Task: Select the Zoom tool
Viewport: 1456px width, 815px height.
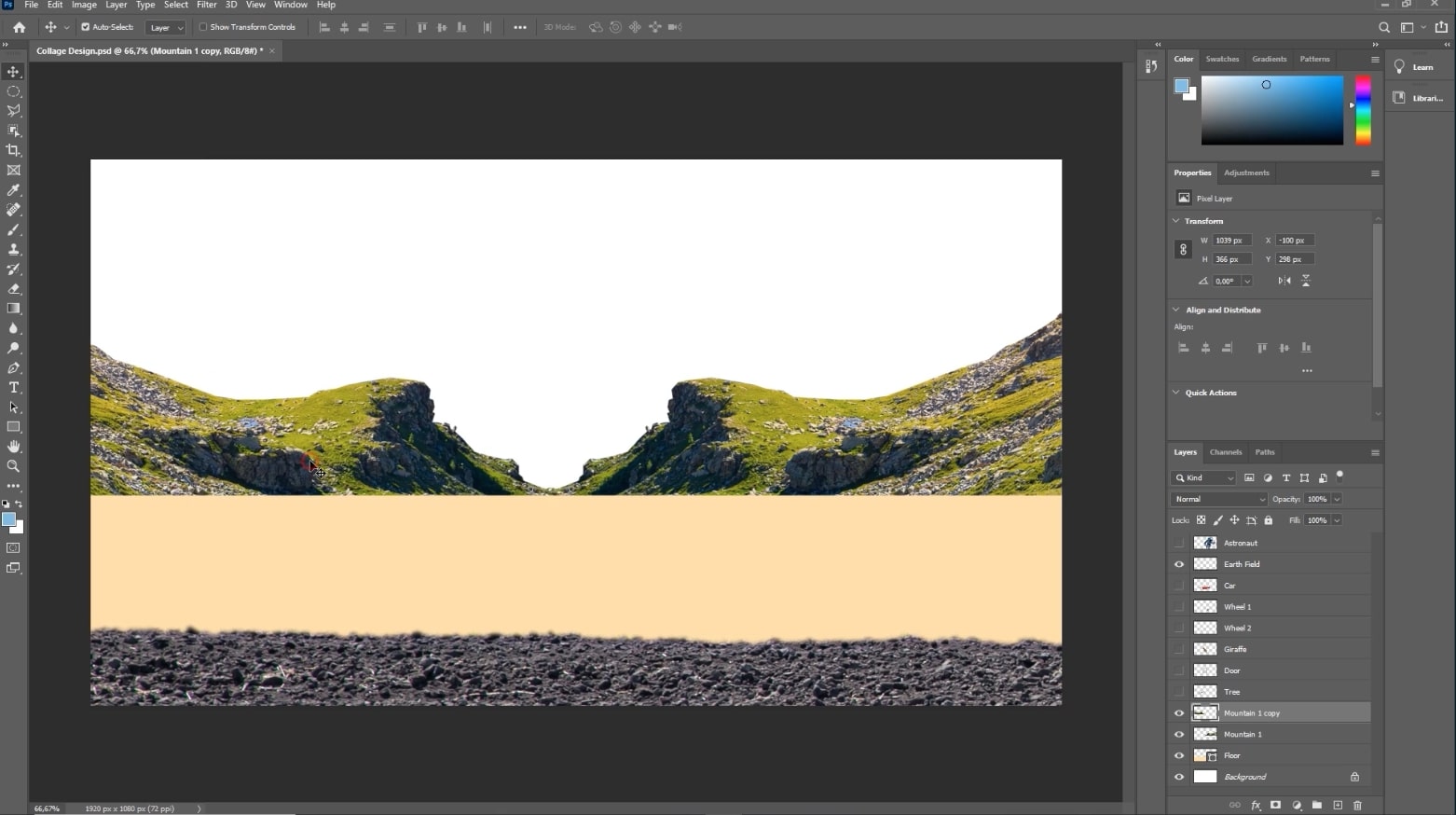Action: pos(13,466)
